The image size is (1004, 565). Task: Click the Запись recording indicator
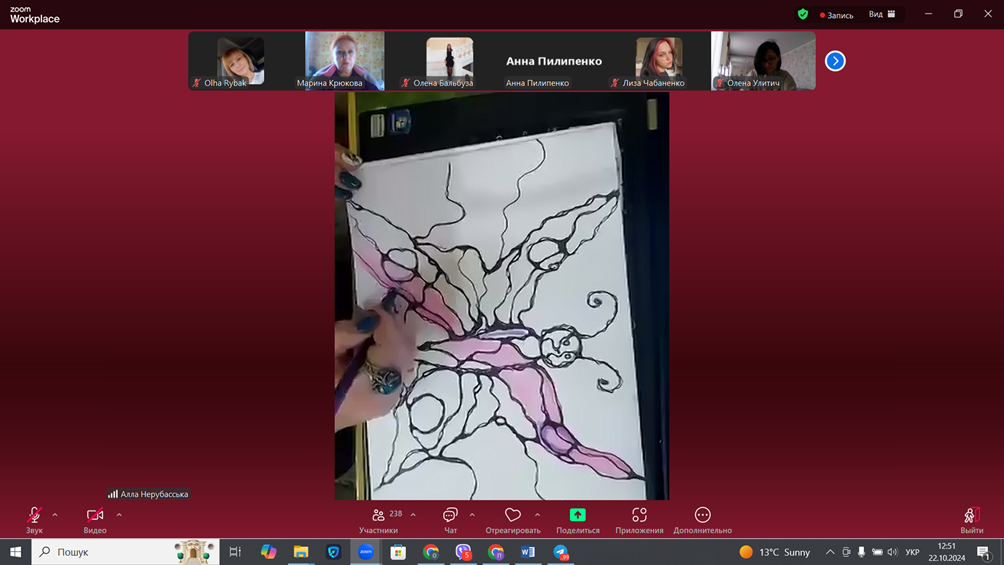pos(837,15)
